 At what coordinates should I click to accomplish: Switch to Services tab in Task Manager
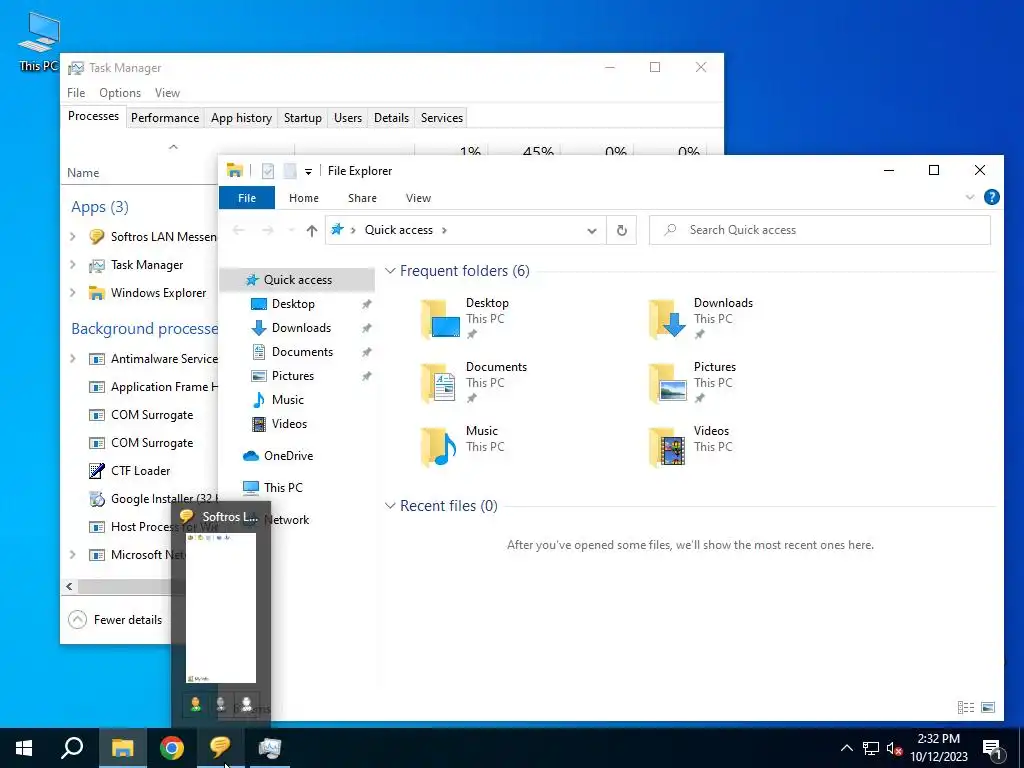tap(441, 118)
